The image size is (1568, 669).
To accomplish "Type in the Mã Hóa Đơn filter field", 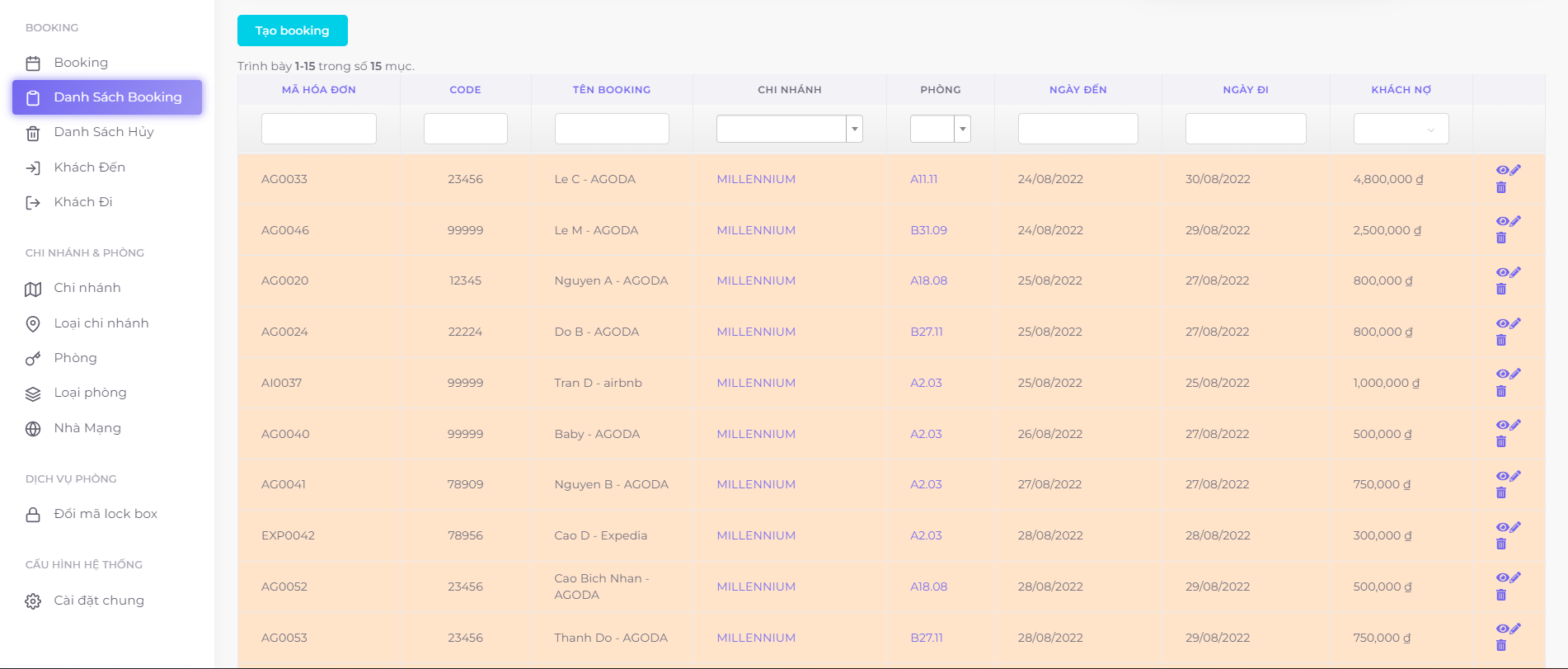I will click(x=319, y=129).
